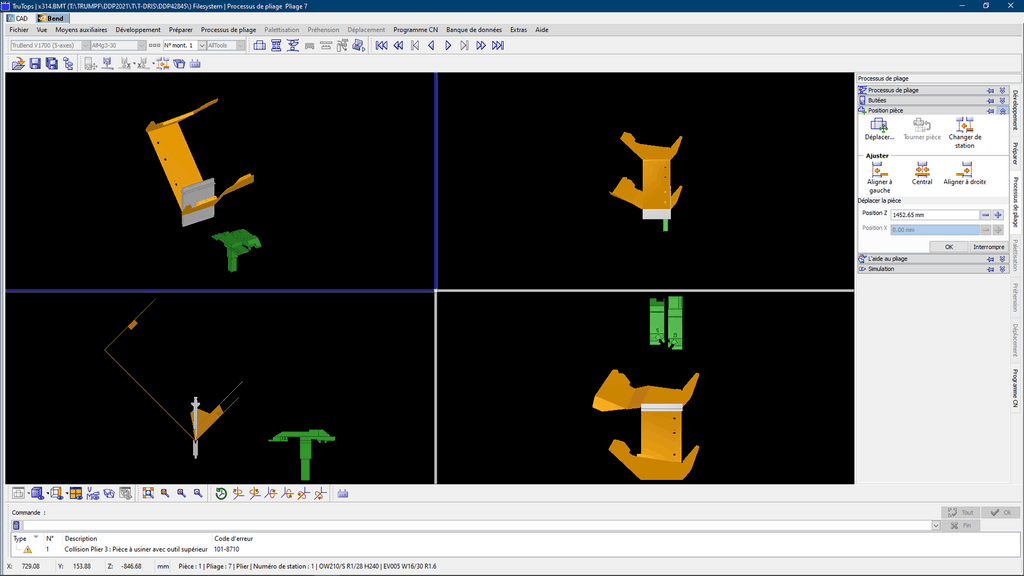Click the OK button in Position panel
Screen dimensions: 1024x576
pos(948,247)
